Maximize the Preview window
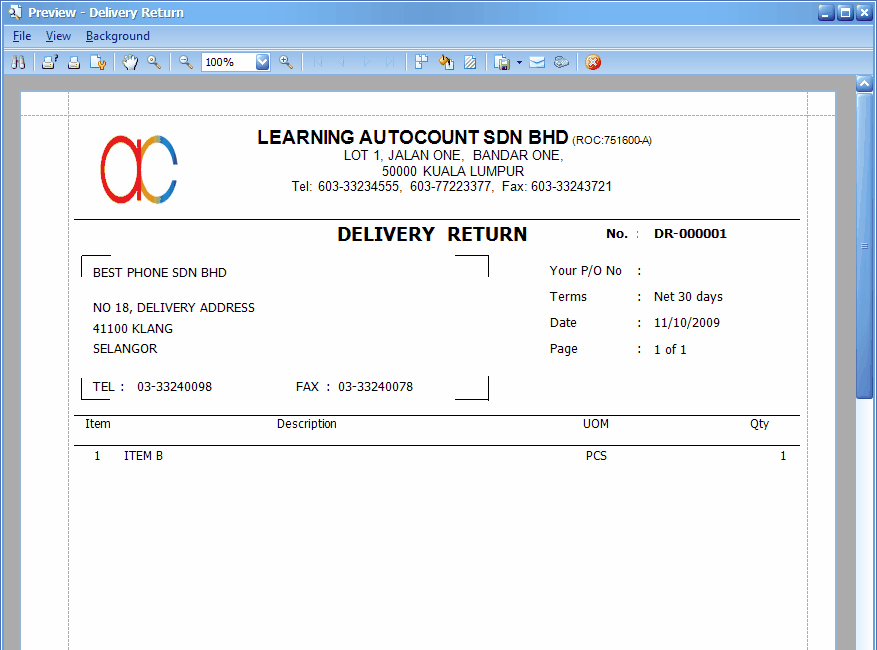Screen dimensions: 877x650 click(846, 12)
